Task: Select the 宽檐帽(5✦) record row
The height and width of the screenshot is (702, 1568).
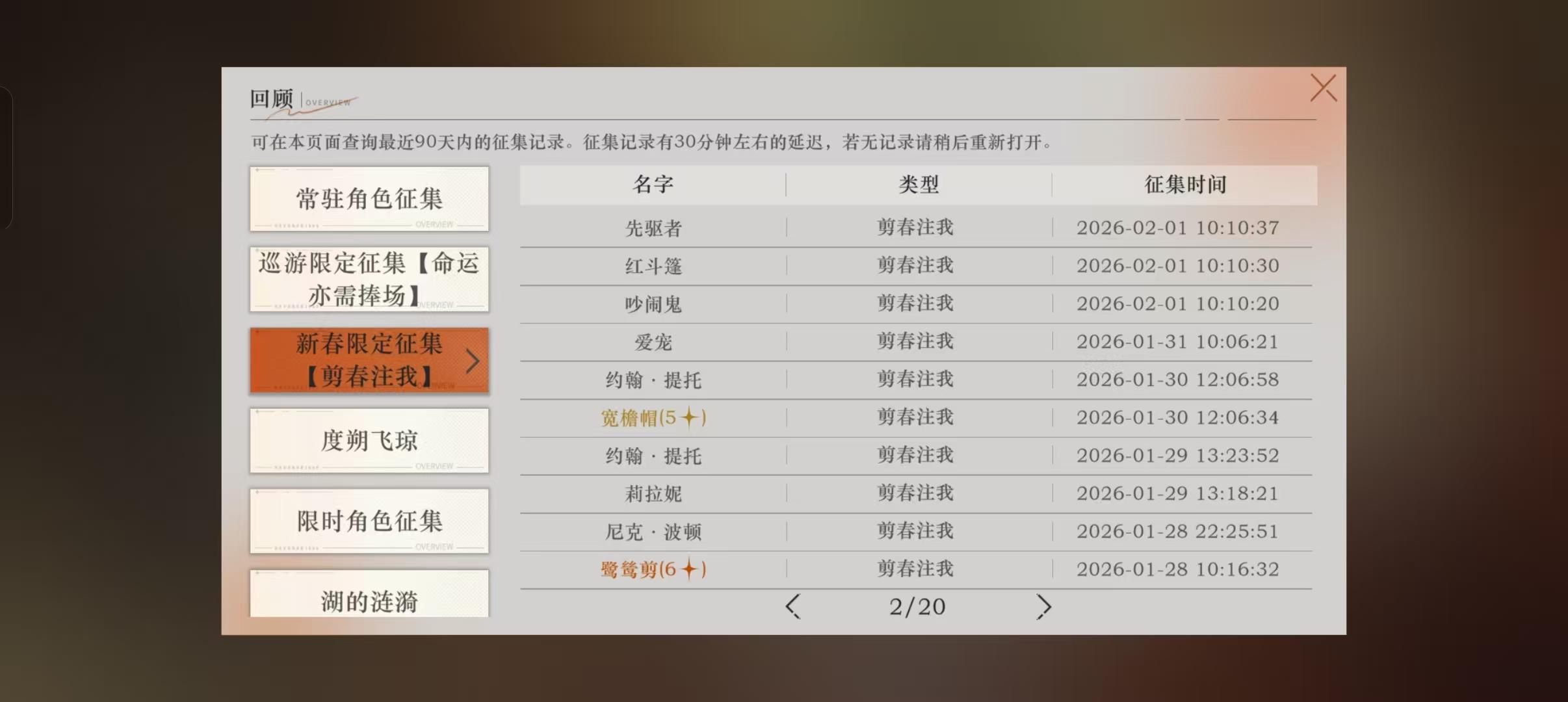Action: 653,418
